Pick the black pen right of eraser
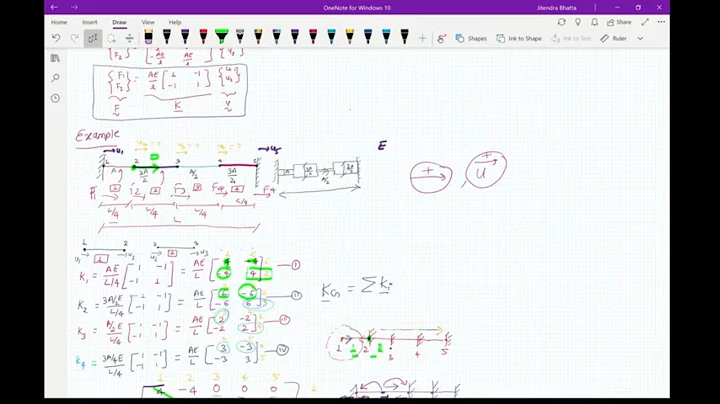Image resolution: width=720 pixels, height=404 pixels. click(167, 37)
